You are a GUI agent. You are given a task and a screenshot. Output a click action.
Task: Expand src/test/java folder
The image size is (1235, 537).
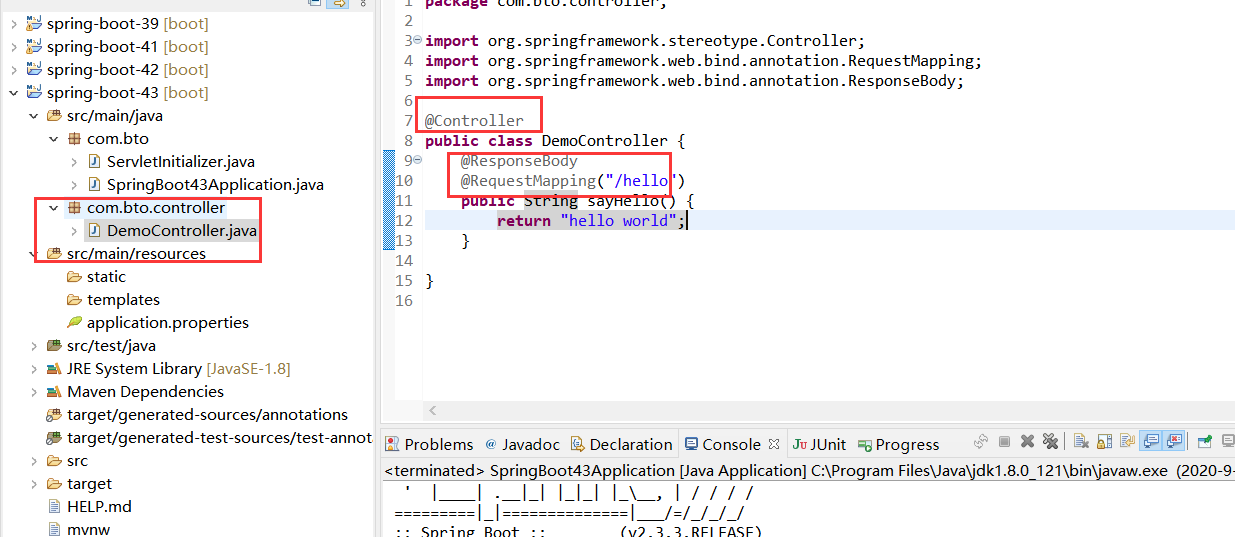pos(33,345)
